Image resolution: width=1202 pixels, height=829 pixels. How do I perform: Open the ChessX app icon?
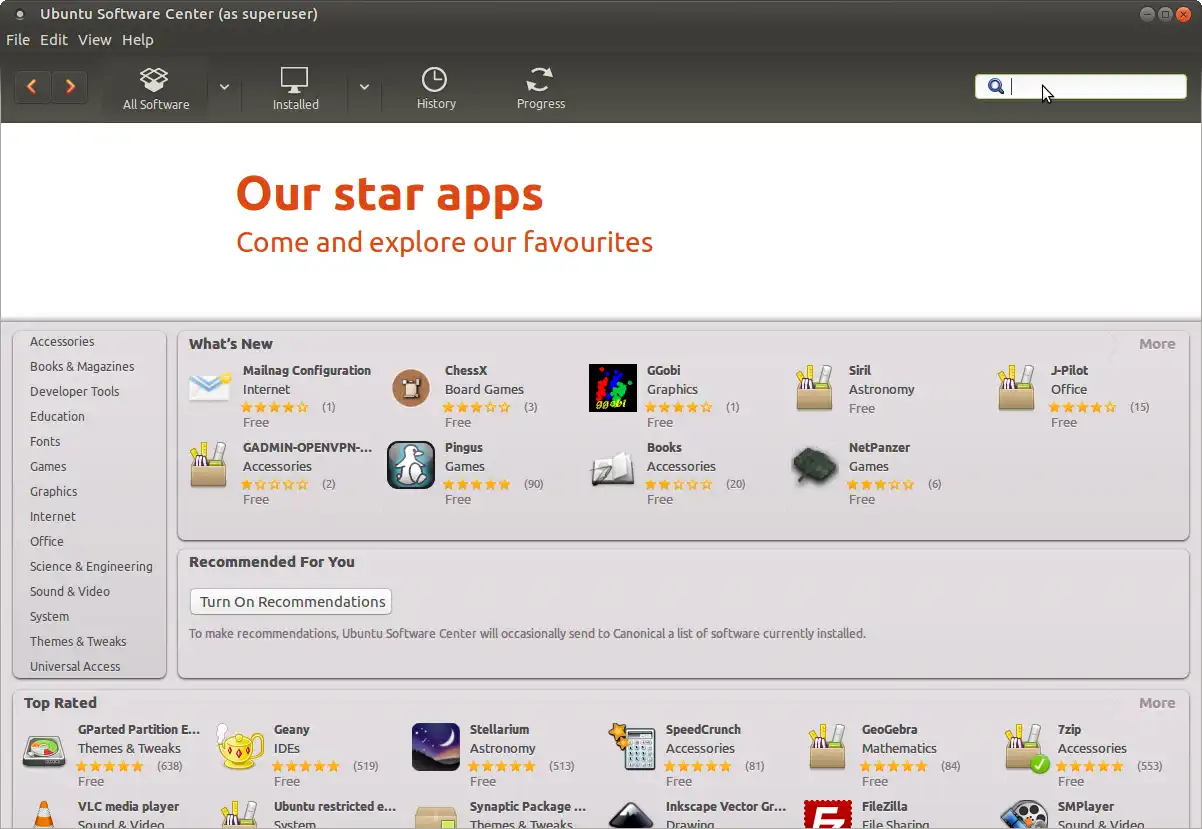[x=411, y=388]
